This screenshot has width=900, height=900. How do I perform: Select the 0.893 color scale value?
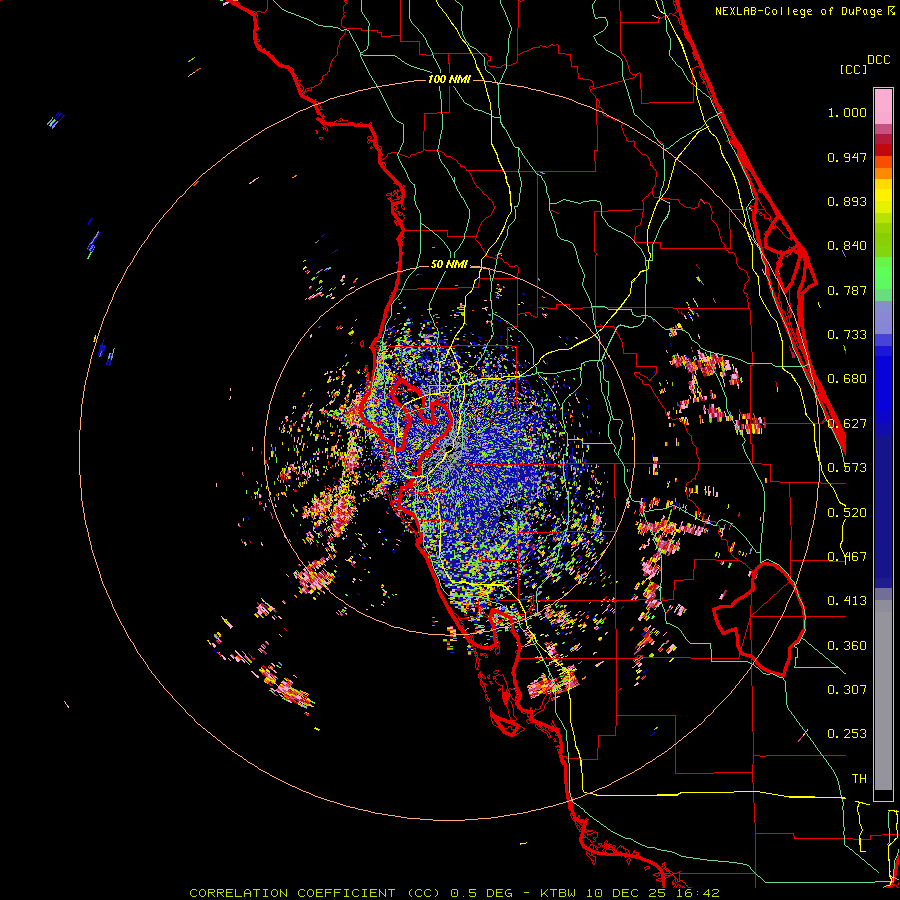coord(847,201)
